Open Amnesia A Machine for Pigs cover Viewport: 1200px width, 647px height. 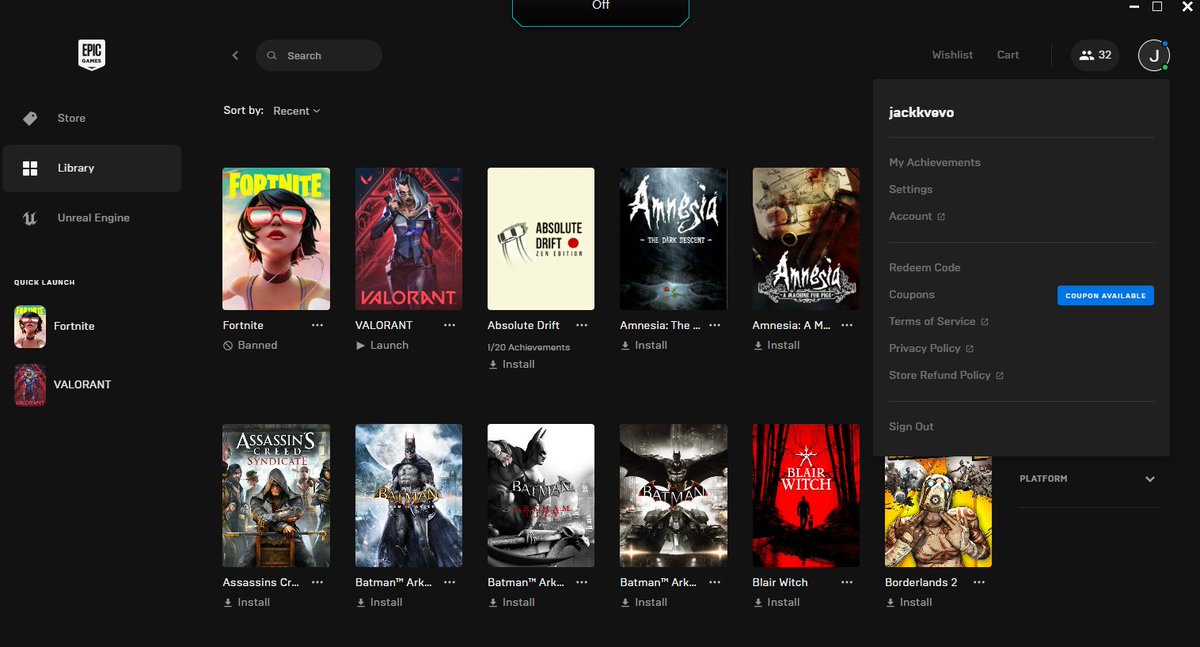click(x=806, y=239)
